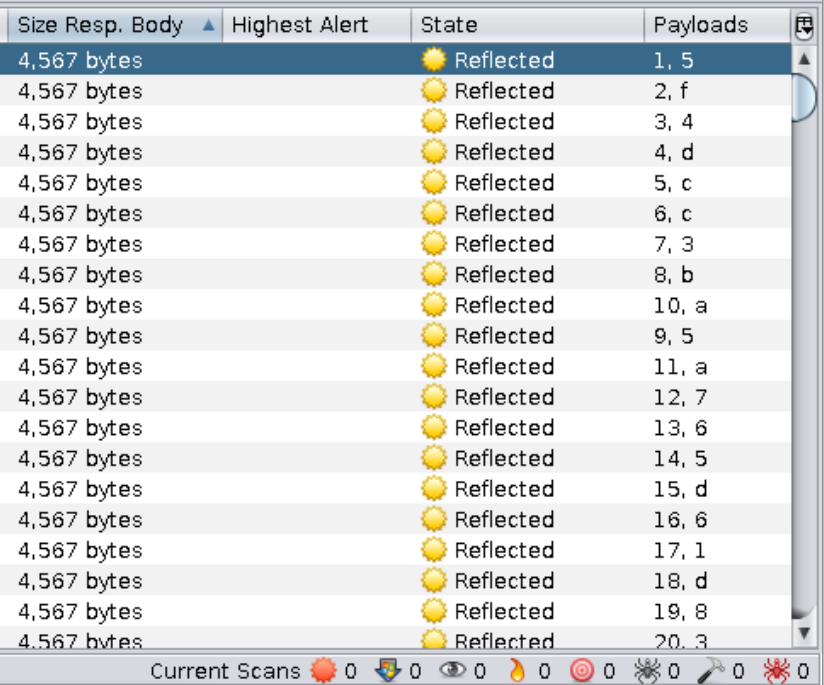Select the row with payloads 19, 8
Image resolution: width=824 pixels, height=685 pixels.
point(400,611)
